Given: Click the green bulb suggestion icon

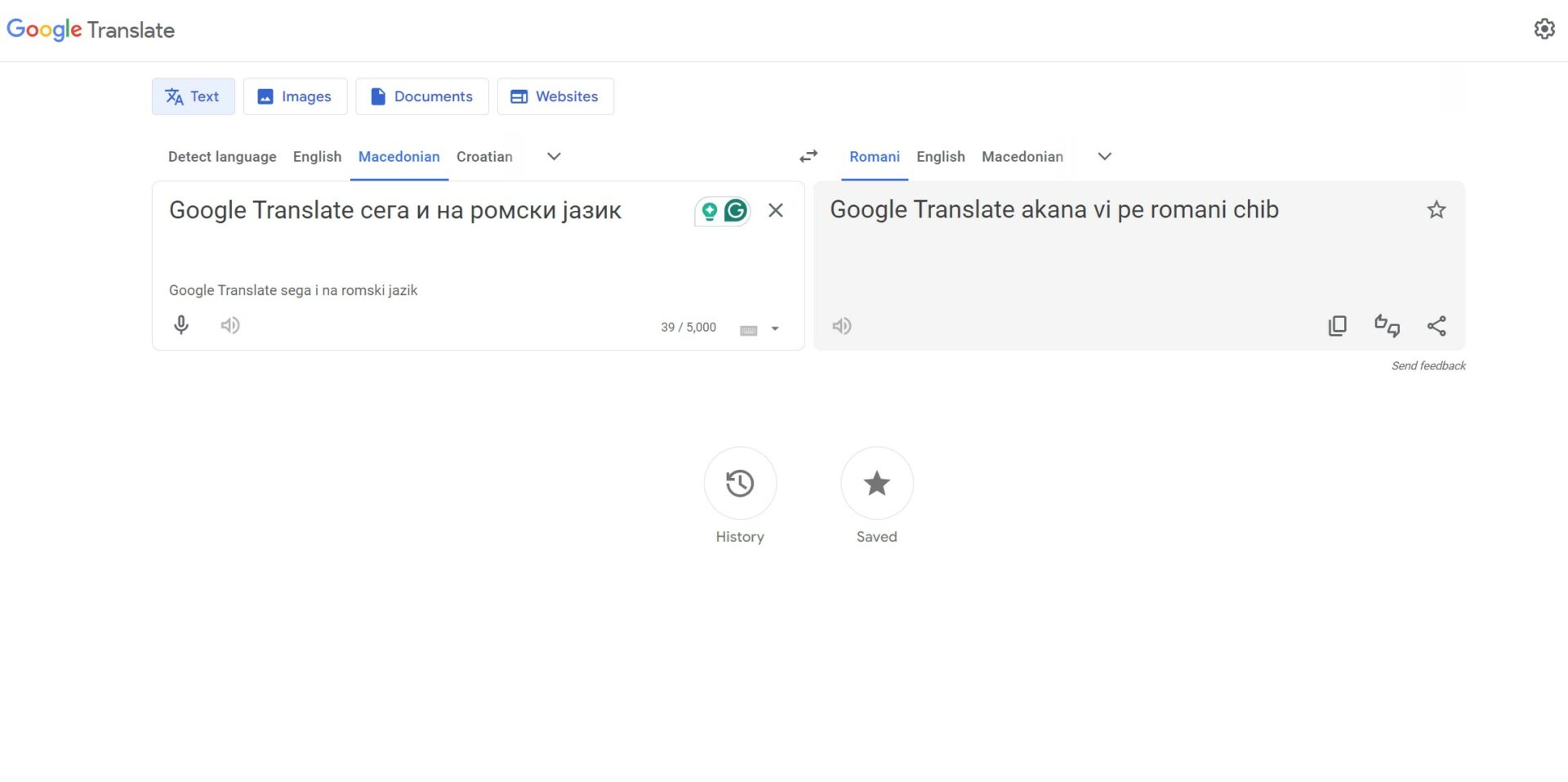Looking at the screenshot, I should coord(710,212).
